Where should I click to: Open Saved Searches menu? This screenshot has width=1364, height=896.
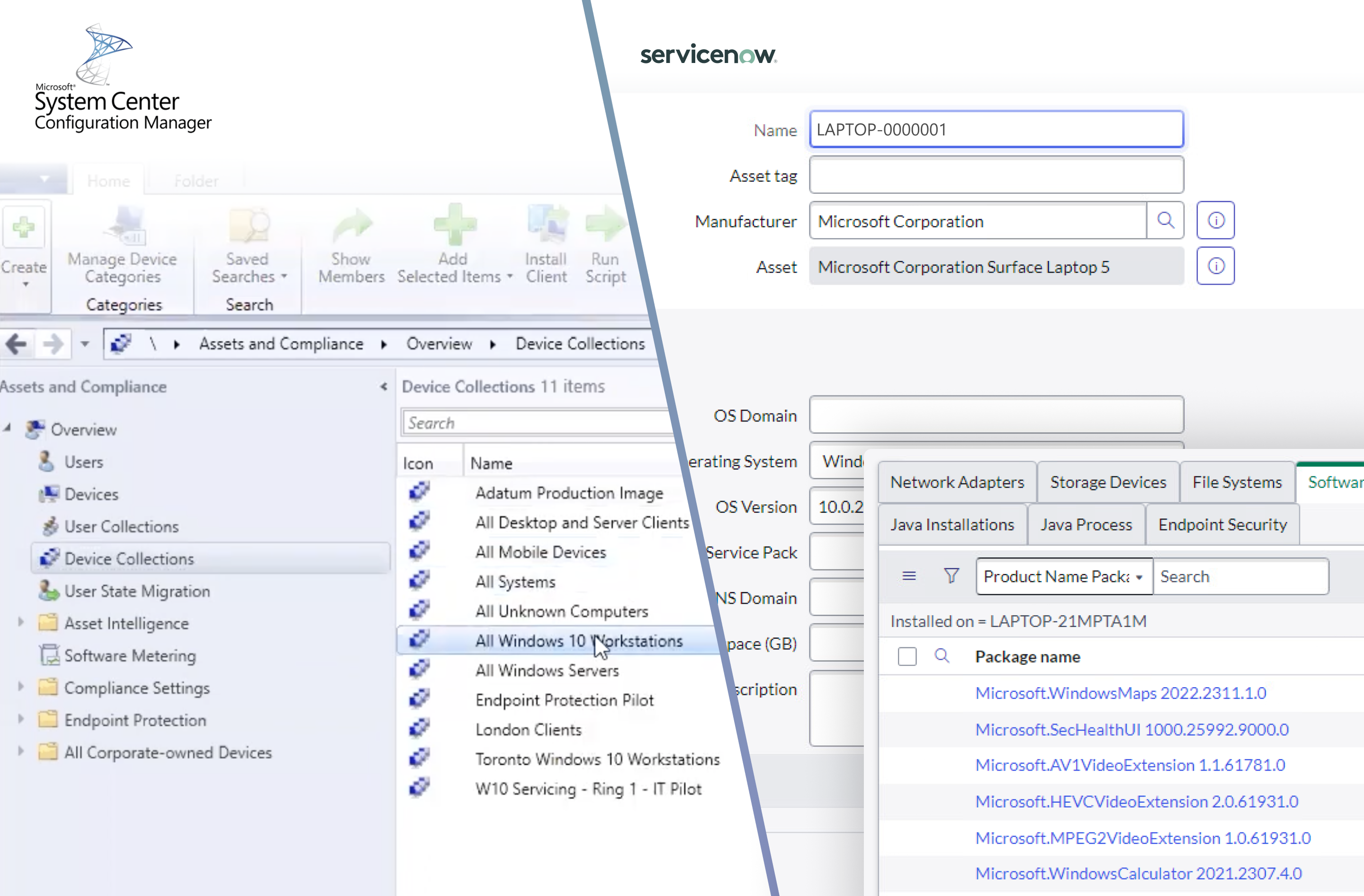(x=248, y=245)
